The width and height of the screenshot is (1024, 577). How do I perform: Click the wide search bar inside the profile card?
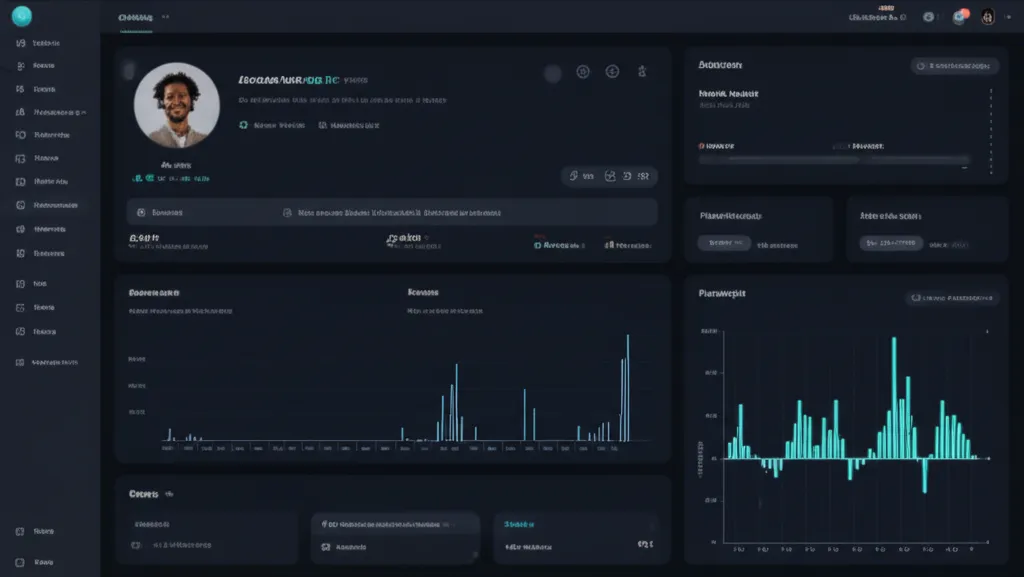pyautogui.click(x=392, y=212)
